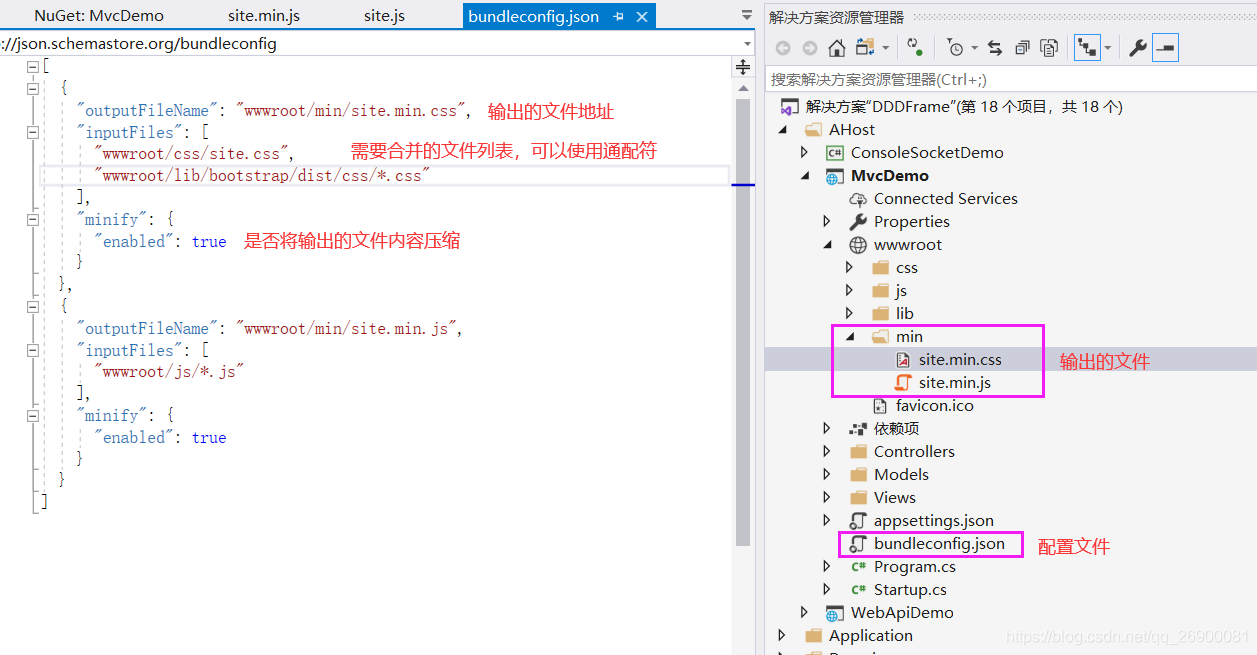Image resolution: width=1257 pixels, height=655 pixels.
Task: Toggle the pin on bundleconfig.json tab
Action: 617,16
